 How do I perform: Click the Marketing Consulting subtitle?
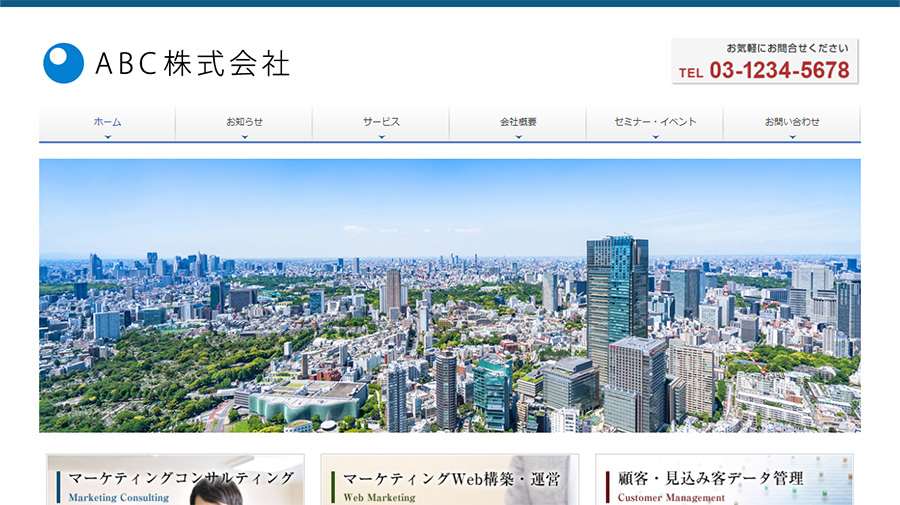[119, 498]
